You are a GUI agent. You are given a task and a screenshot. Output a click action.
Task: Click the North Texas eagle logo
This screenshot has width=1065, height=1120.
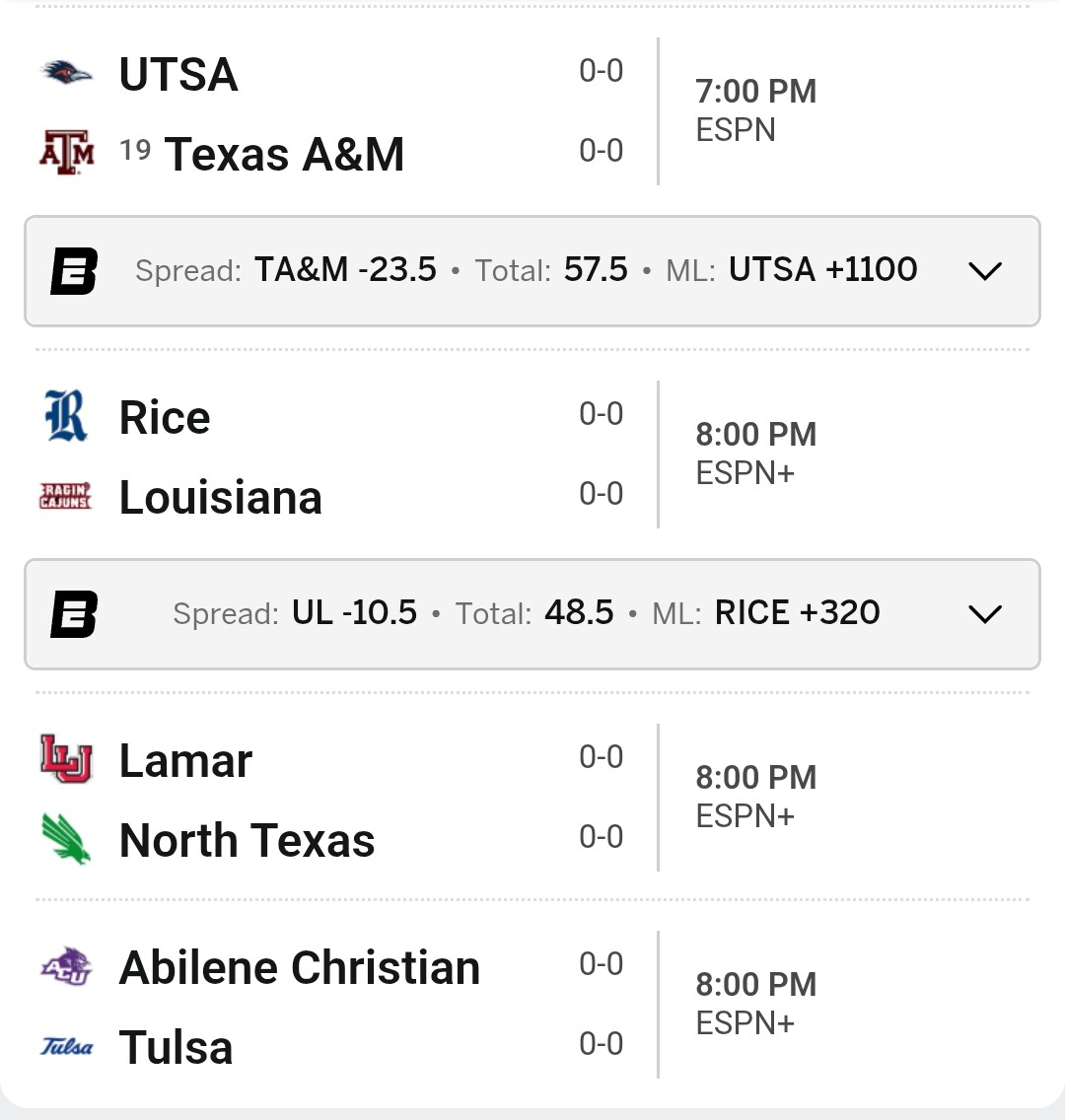point(66,839)
